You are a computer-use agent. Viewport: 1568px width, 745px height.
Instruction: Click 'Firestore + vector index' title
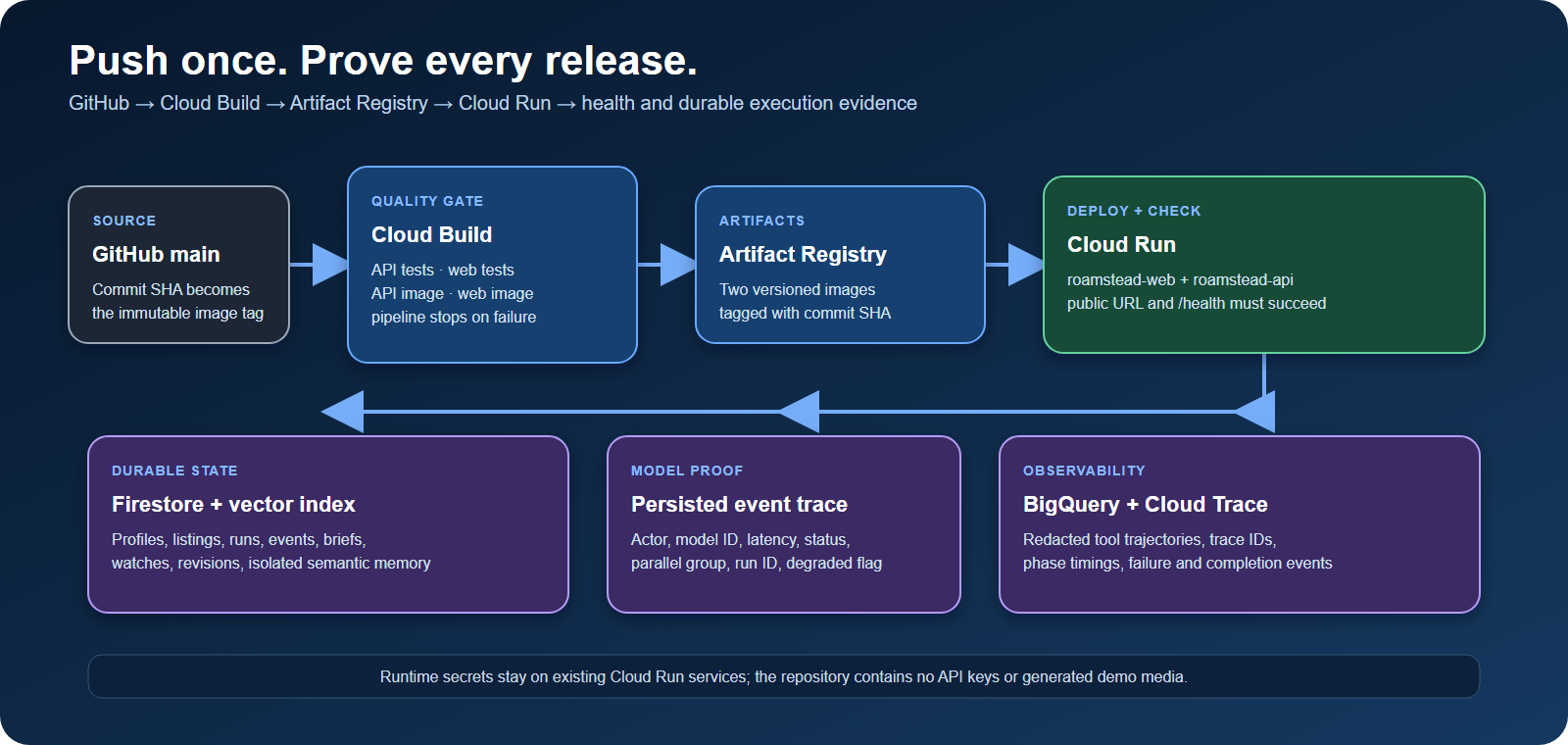(x=233, y=504)
